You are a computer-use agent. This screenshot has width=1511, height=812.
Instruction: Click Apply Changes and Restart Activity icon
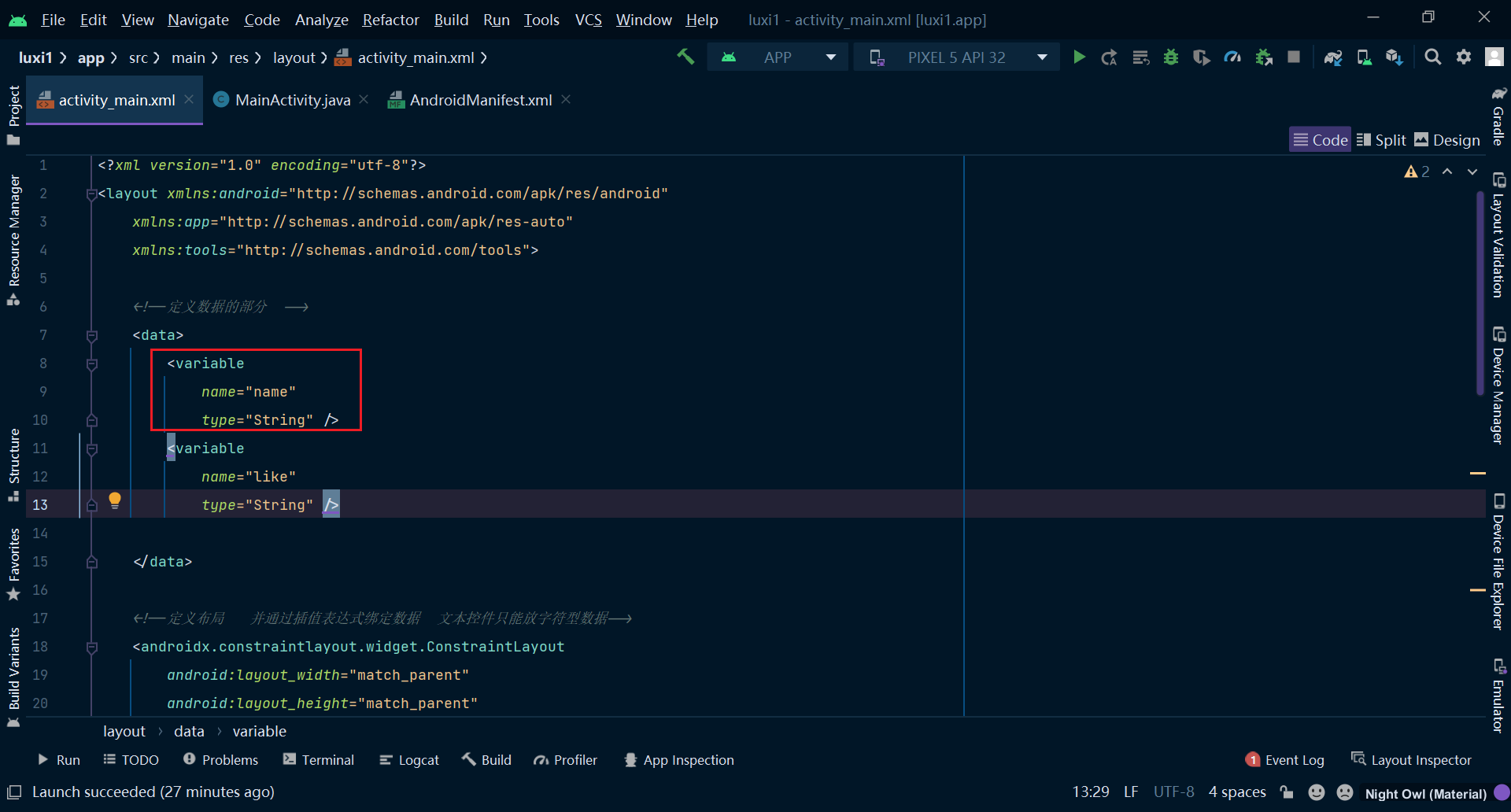(1109, 57)
